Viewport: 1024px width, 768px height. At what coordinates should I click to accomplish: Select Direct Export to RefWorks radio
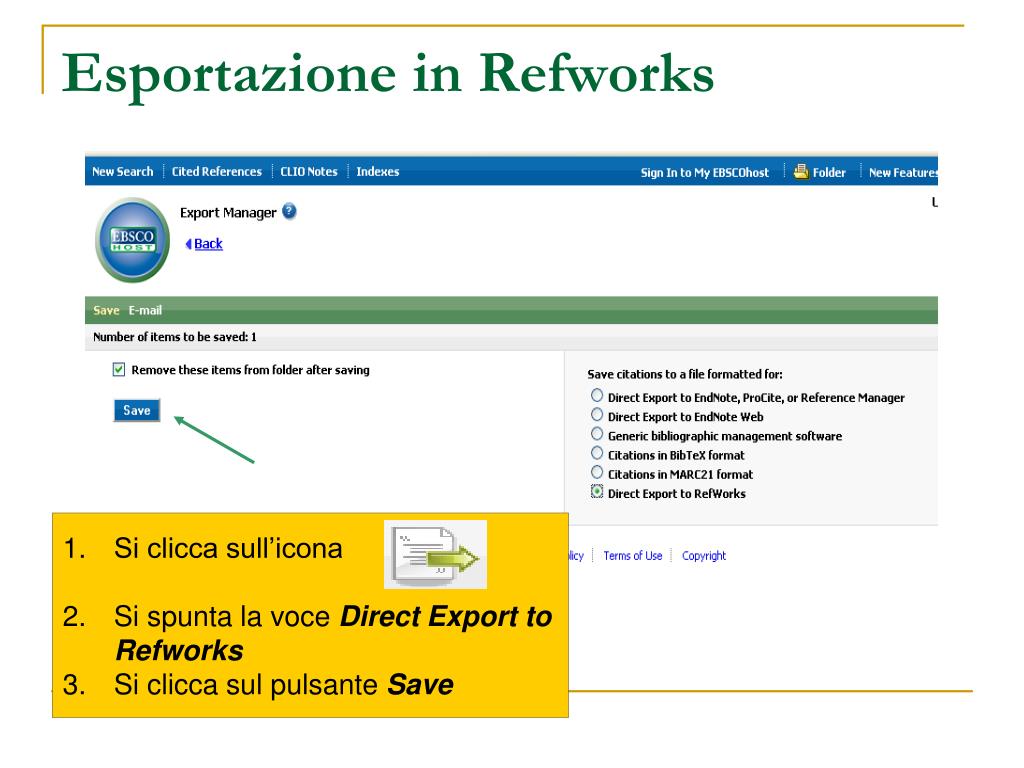pyautogui.click(x=597, y=492)
